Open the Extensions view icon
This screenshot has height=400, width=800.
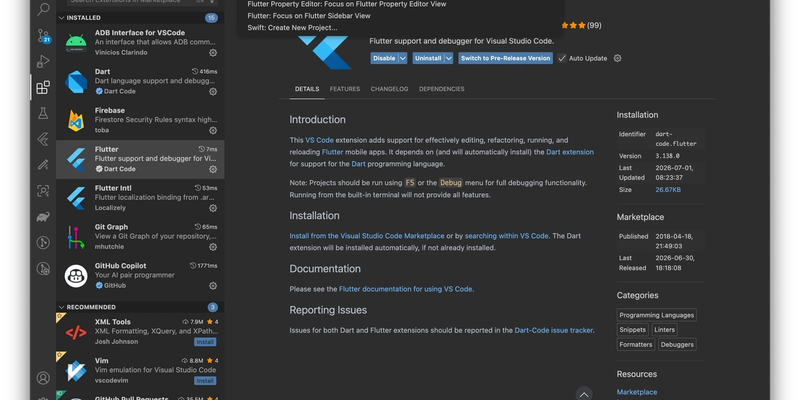[x=43, y=87]
